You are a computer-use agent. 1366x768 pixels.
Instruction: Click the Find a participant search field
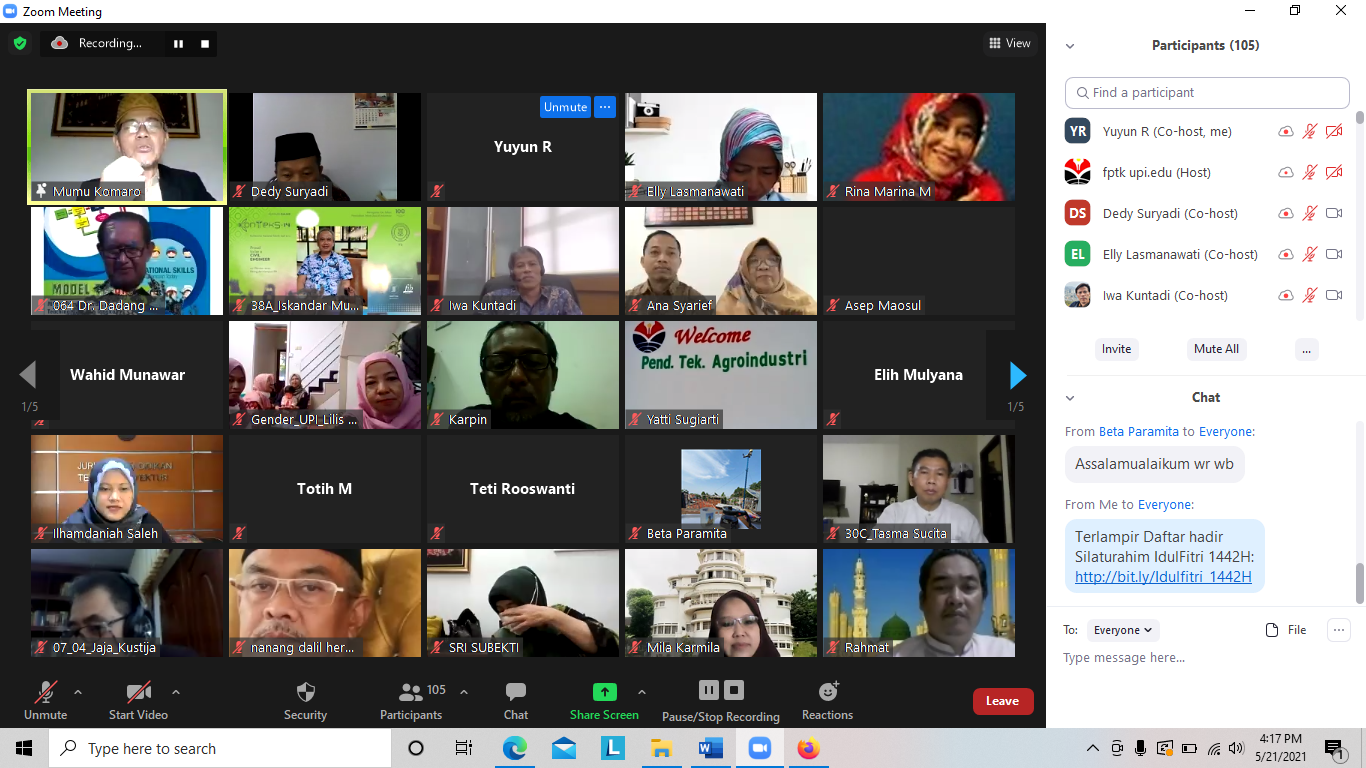point(1207,92)
